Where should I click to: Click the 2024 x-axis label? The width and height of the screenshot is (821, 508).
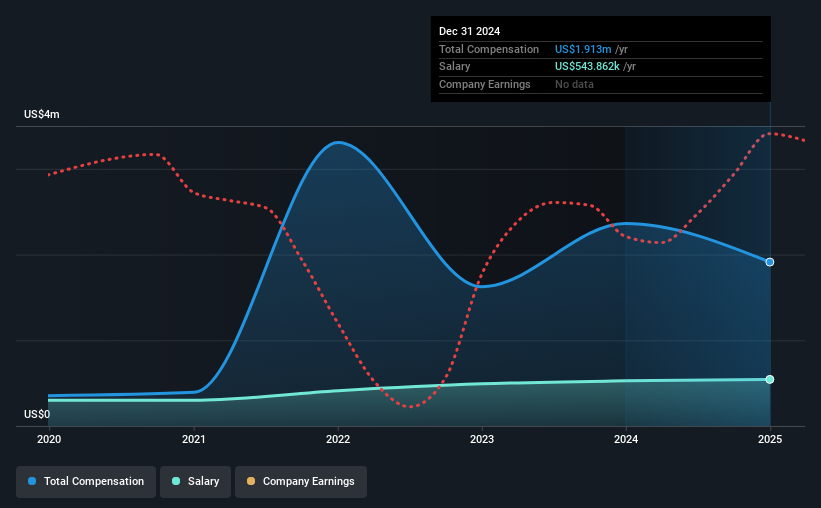(x=626, y=439)
